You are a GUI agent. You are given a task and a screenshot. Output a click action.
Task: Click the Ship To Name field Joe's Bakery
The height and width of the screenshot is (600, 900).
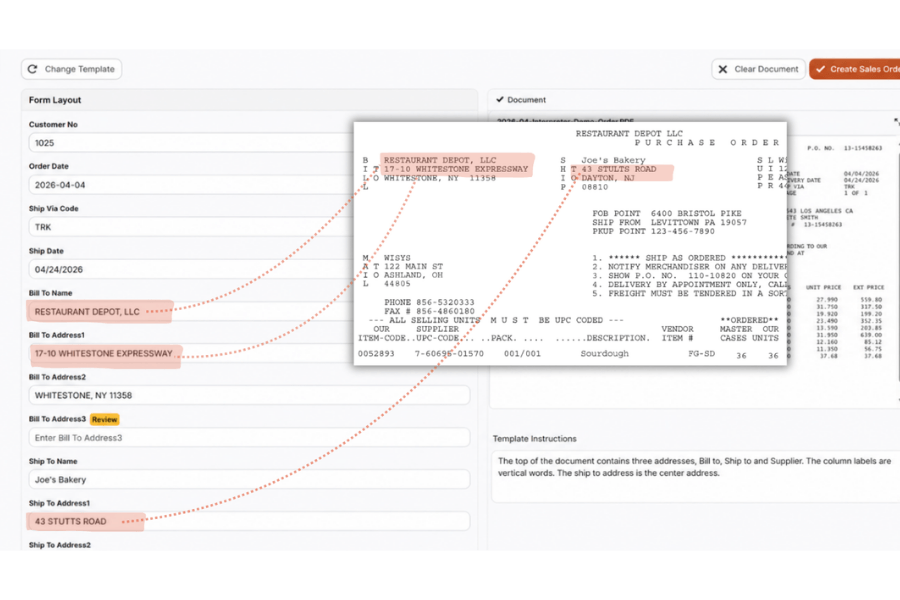249,479
